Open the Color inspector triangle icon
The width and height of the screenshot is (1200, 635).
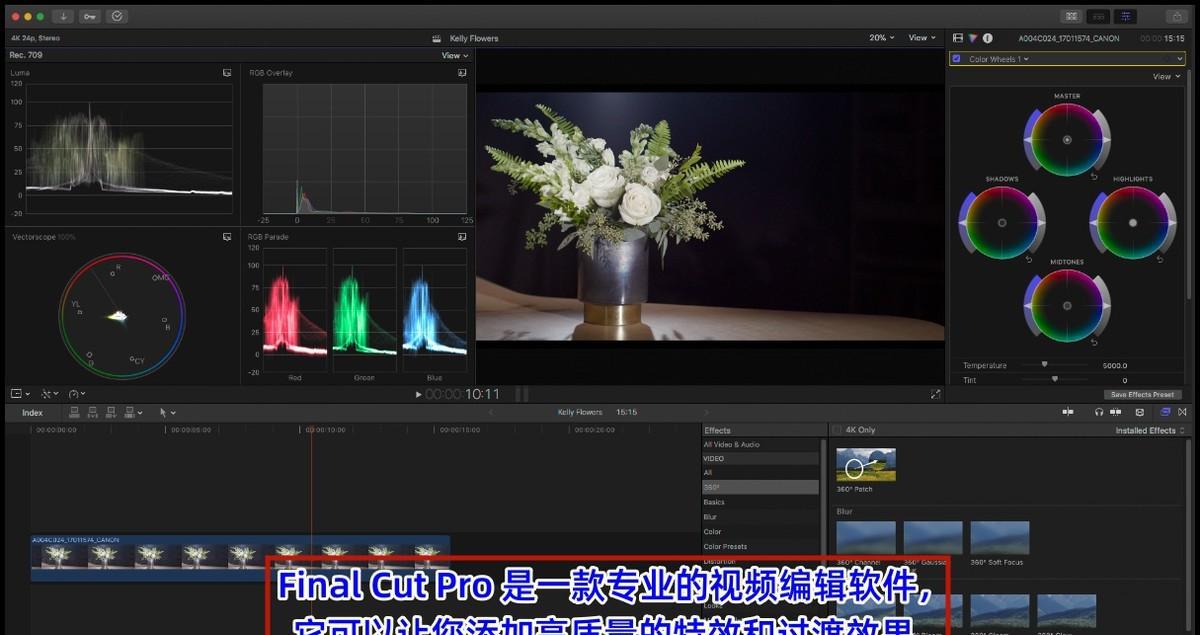[x=972, y=38]
